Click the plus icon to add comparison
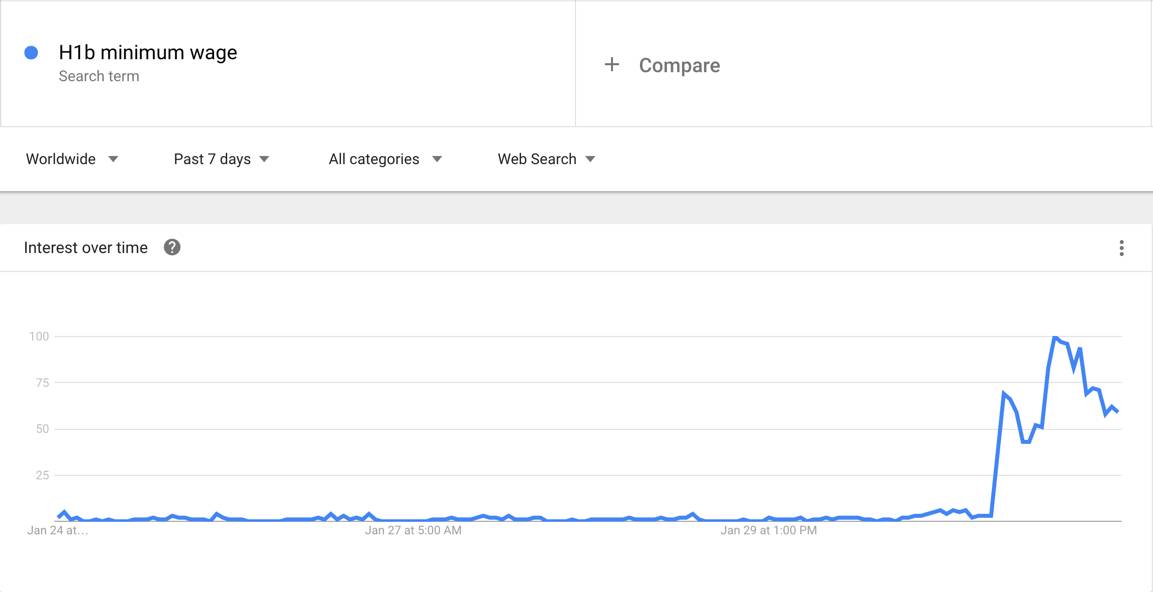Image resolution: width=1153 pixels, height=592 pixels. coord(612,65)
